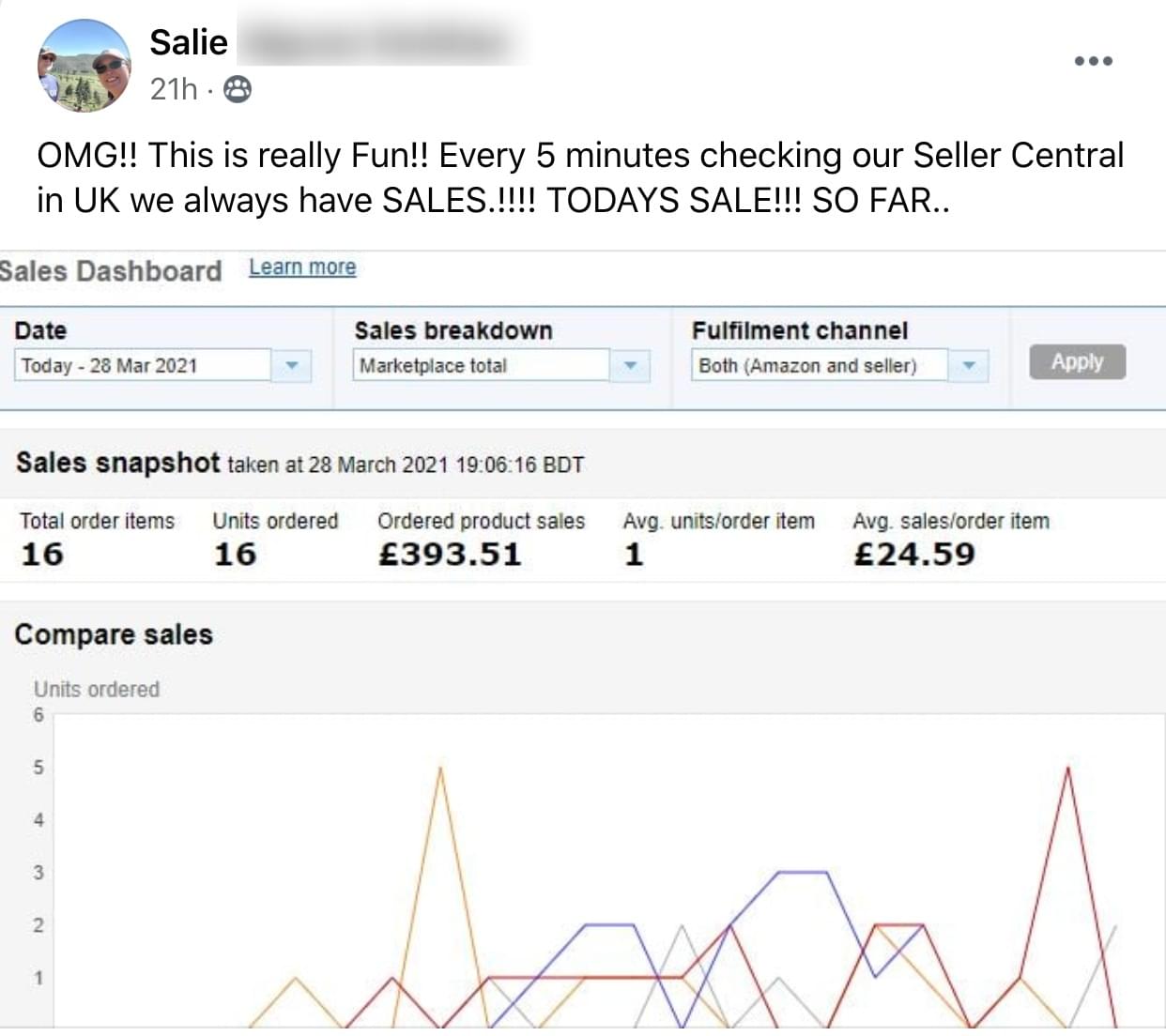Open the Salie profile name link
Screen dimensions: 1166x1036
coord(189,42)
